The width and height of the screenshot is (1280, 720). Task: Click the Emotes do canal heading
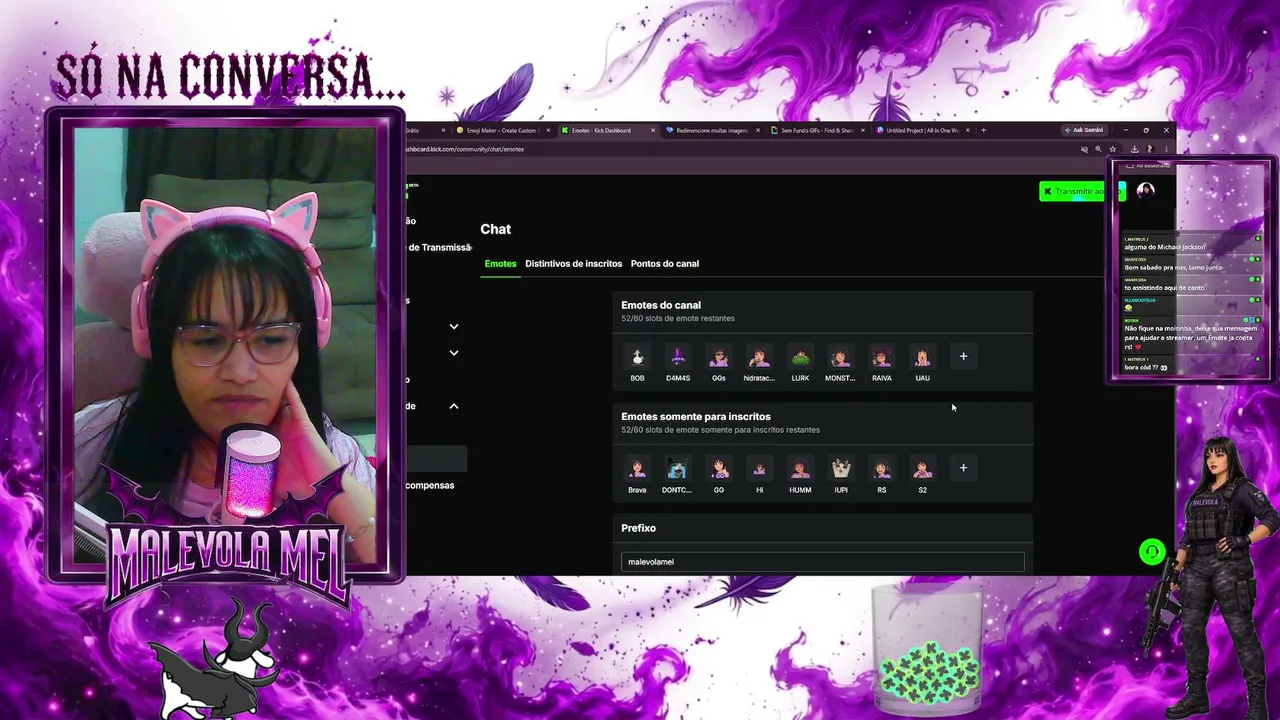click(x=661, y=305)
